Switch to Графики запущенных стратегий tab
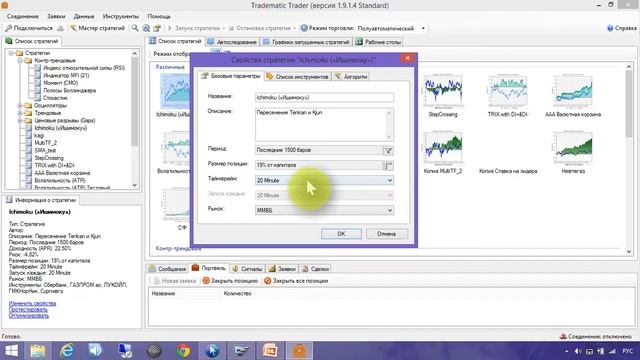Viewport: 640px width, 360px height. coord(307,42)
